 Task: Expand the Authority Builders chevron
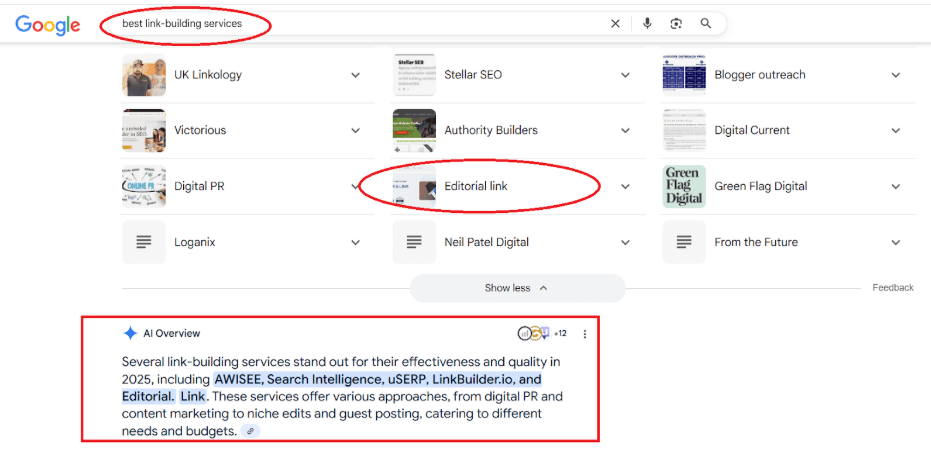(625, 131)
